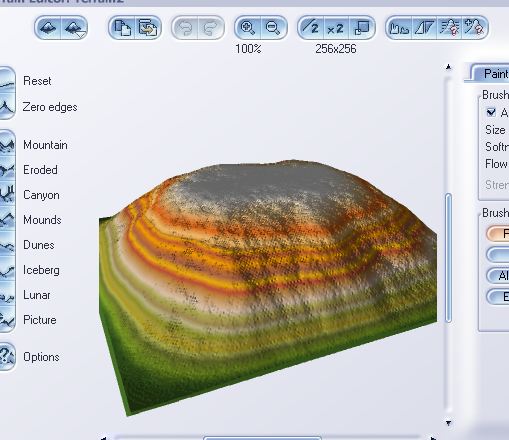Click the mountain icon with dropdown arrow
Viewport: 509px width, 440px height.
click(x=74, y=28)
